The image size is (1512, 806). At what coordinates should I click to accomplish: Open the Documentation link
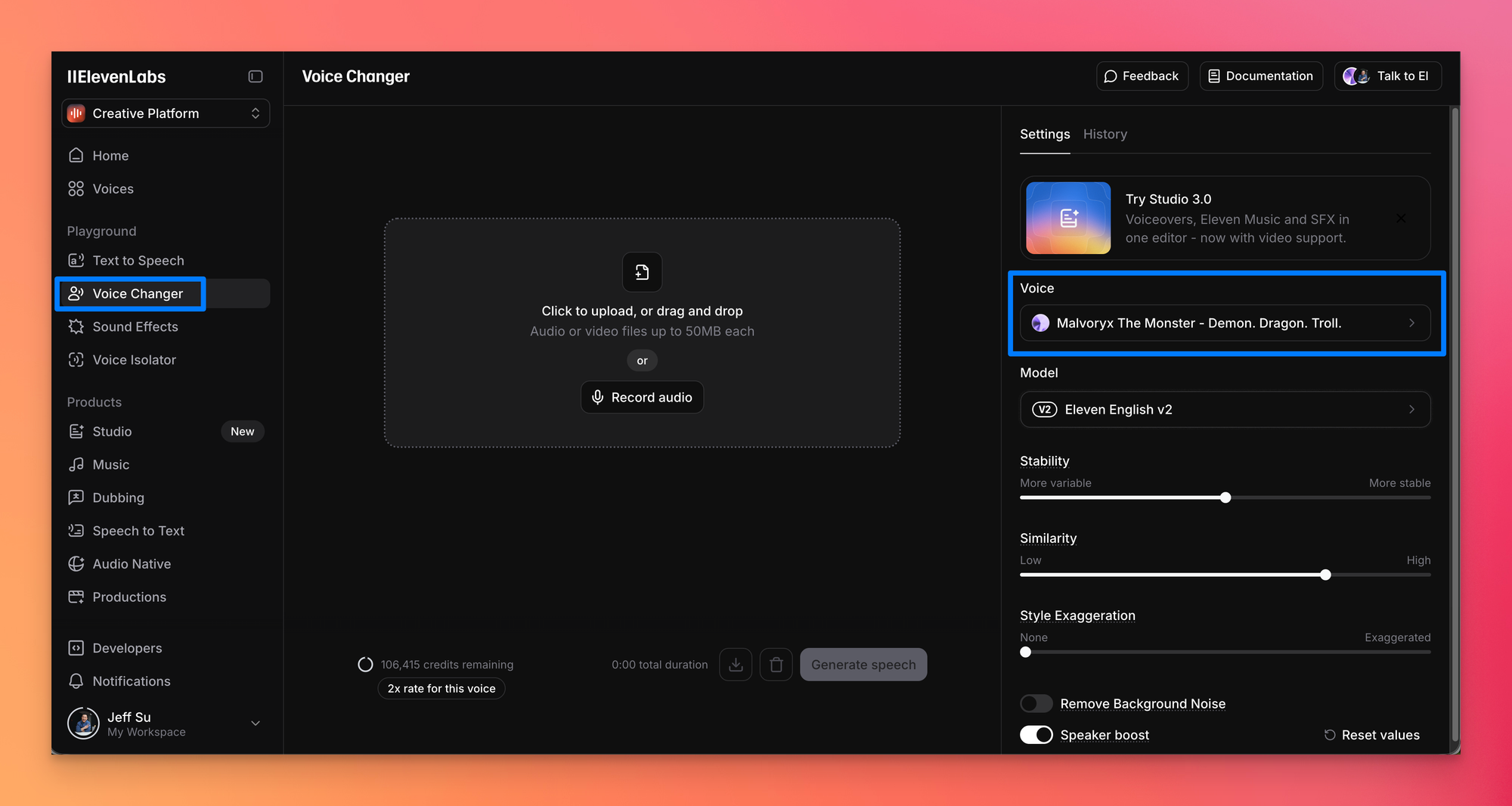click(1261, 76)
